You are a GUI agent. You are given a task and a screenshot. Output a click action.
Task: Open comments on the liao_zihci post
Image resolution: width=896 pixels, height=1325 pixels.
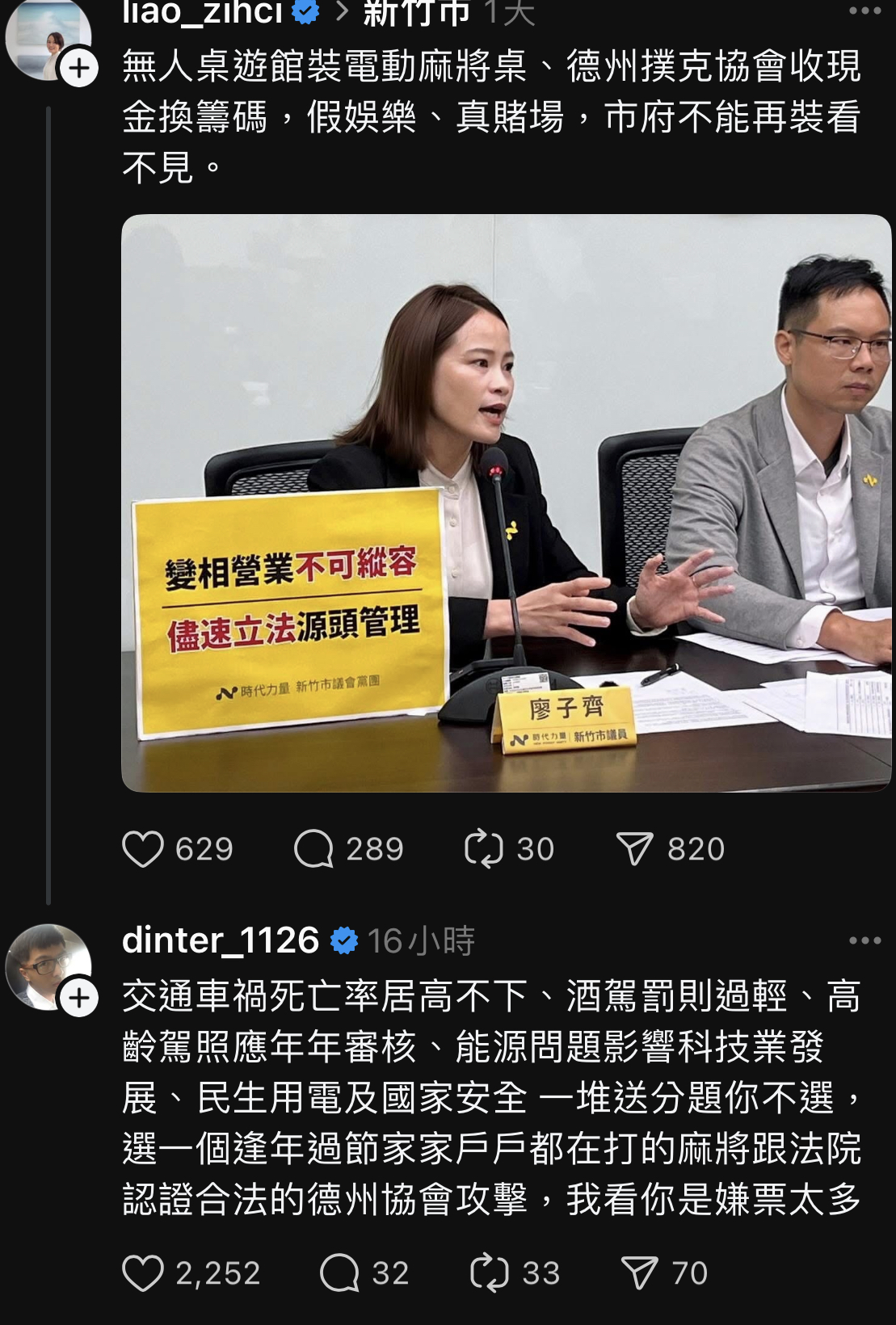coord(313,849)
